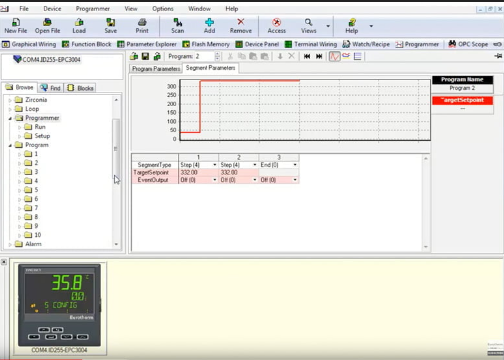Select the Find tab in browser panel
The height and width of the screenshot is (360, 504).
[51, 88]
